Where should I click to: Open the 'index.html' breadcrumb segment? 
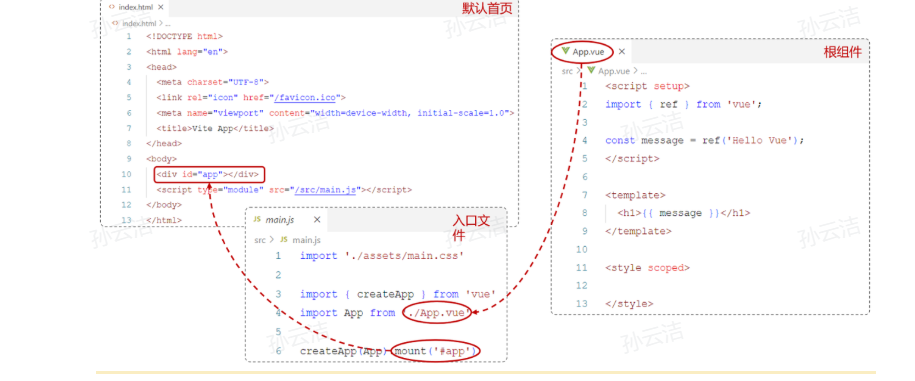139,23
